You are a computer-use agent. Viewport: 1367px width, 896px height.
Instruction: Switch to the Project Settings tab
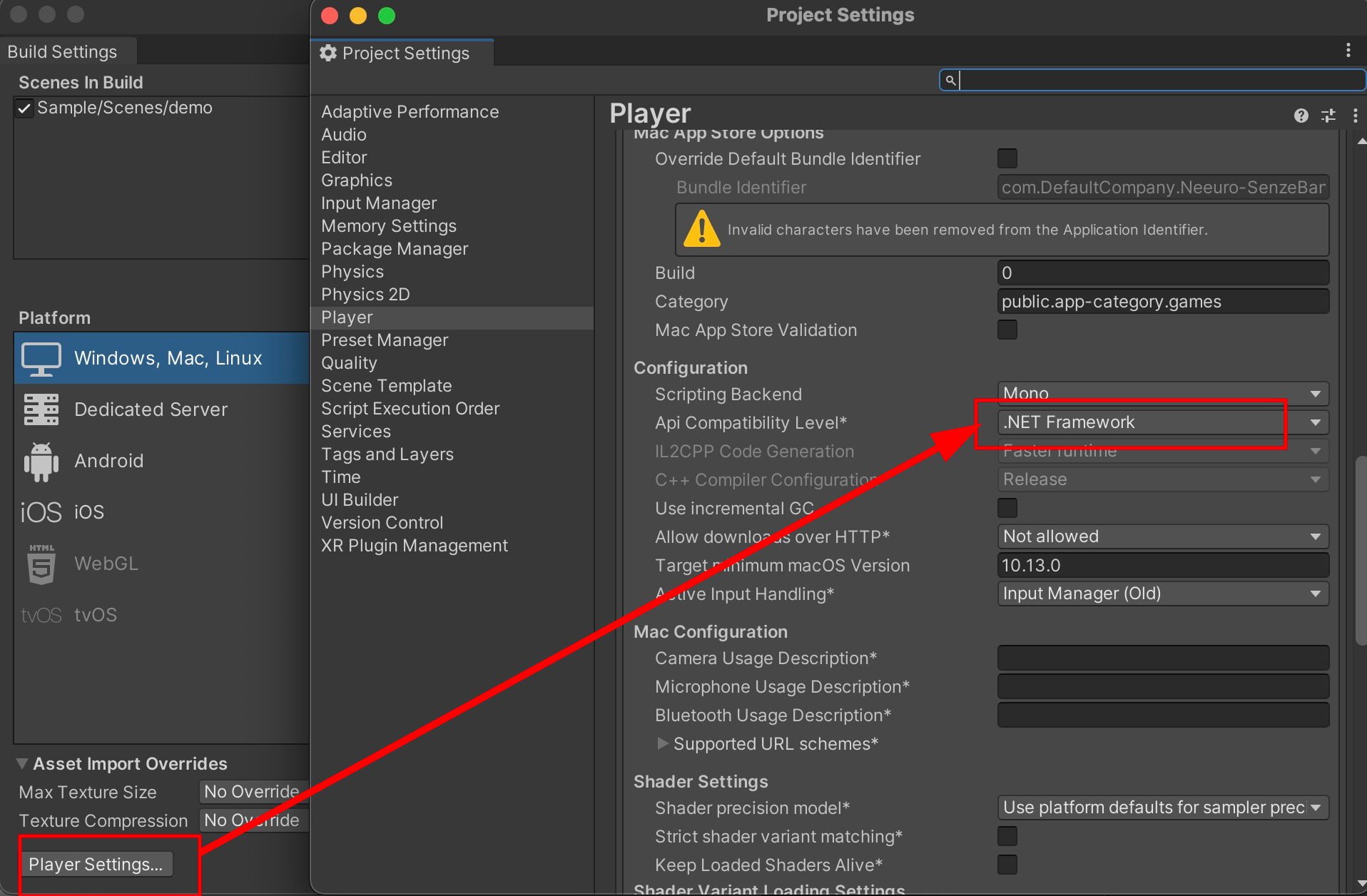pyautogui.click(x=404, y=53)
